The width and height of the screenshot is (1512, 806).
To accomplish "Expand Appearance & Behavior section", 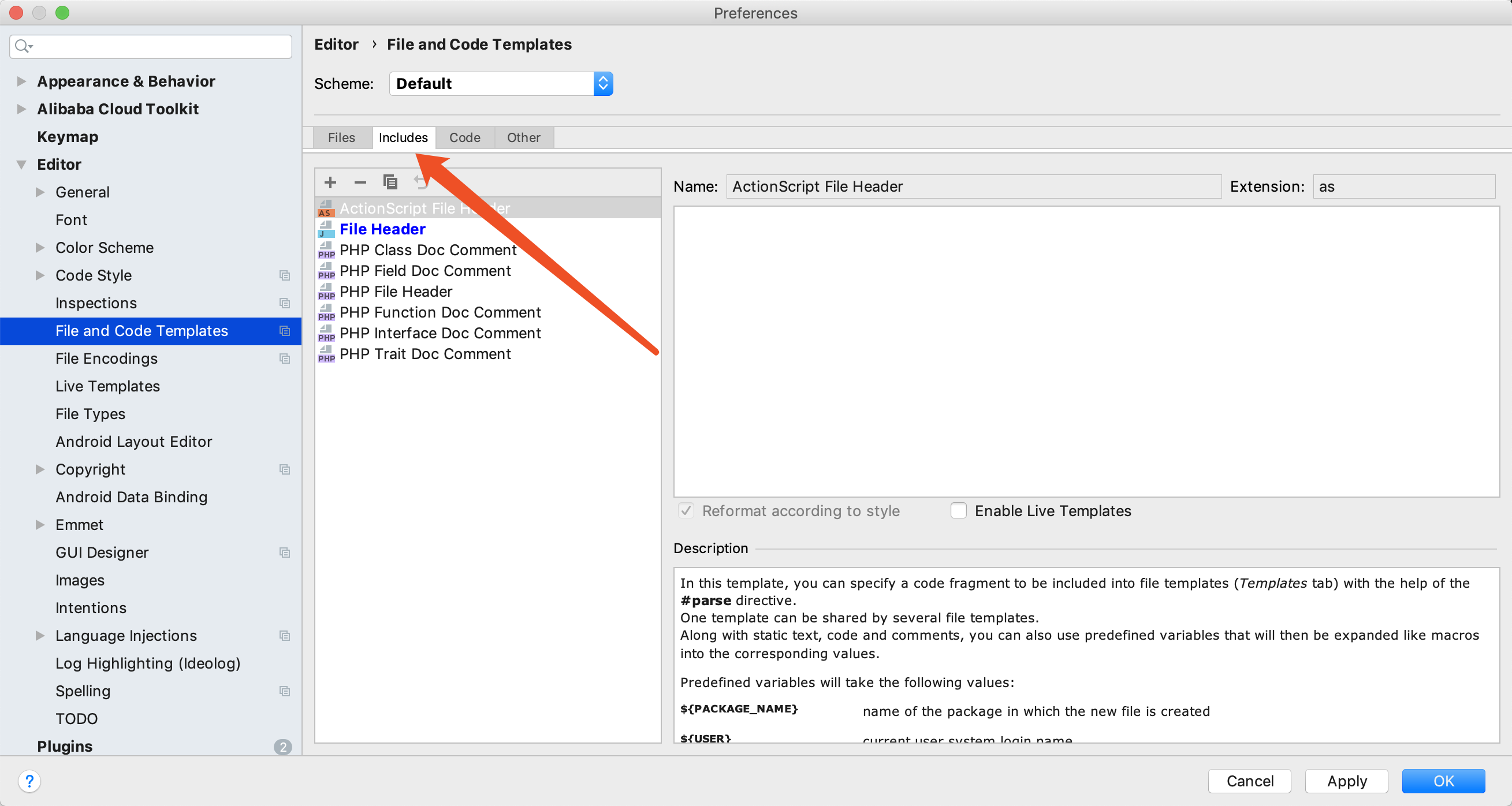I will click(22, 81).
